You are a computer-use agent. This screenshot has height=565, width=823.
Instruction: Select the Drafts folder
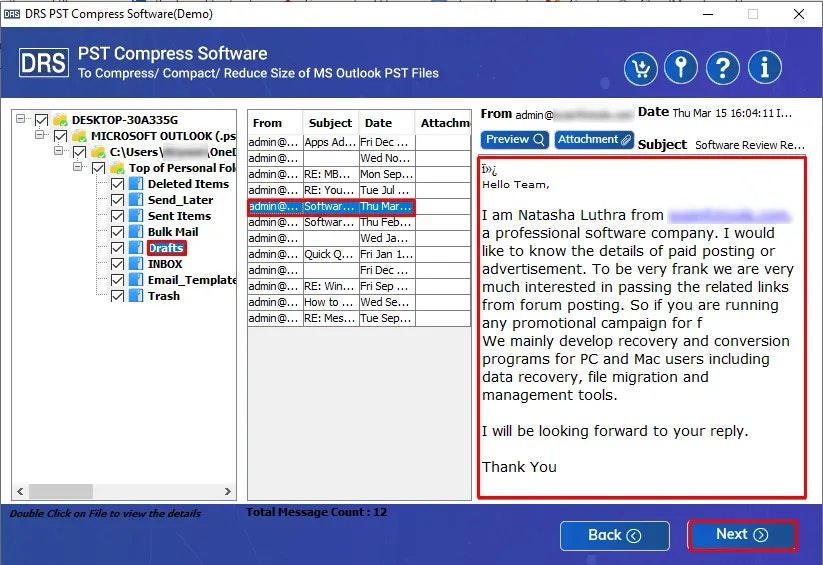[166, 248]
